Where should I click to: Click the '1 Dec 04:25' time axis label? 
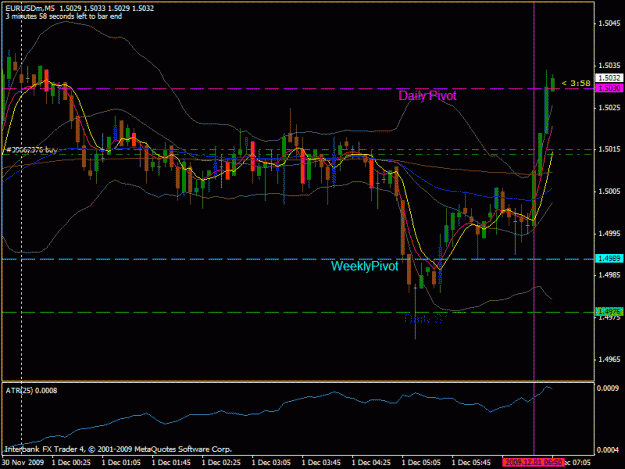(x=371, y=463)
